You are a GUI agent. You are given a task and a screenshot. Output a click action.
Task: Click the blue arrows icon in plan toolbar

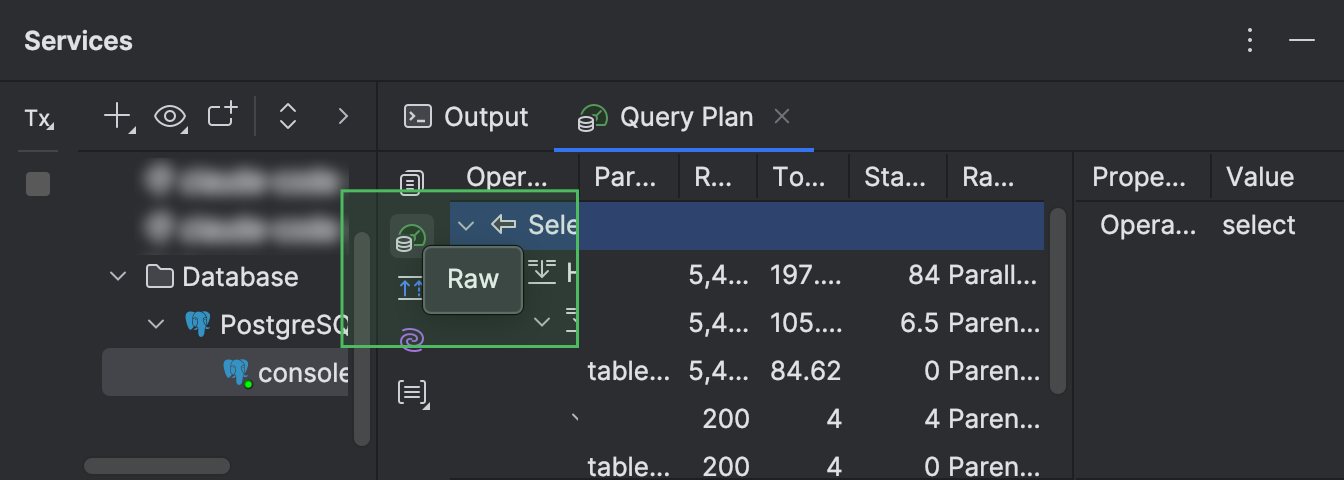click(411, 289)
